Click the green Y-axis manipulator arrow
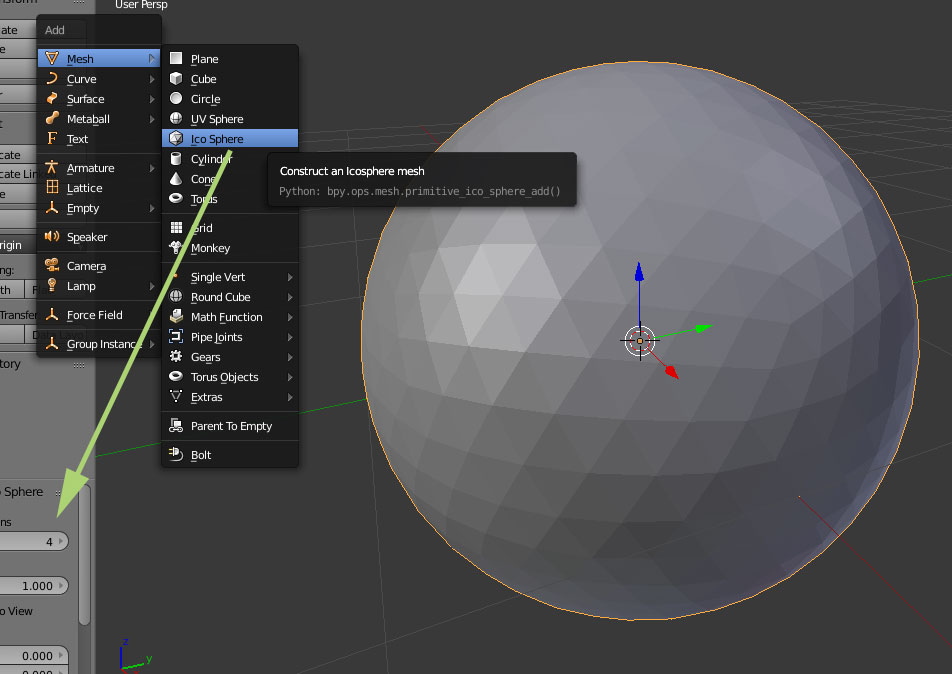This screenshot has width=952, height=674. (x=702, y=328)
